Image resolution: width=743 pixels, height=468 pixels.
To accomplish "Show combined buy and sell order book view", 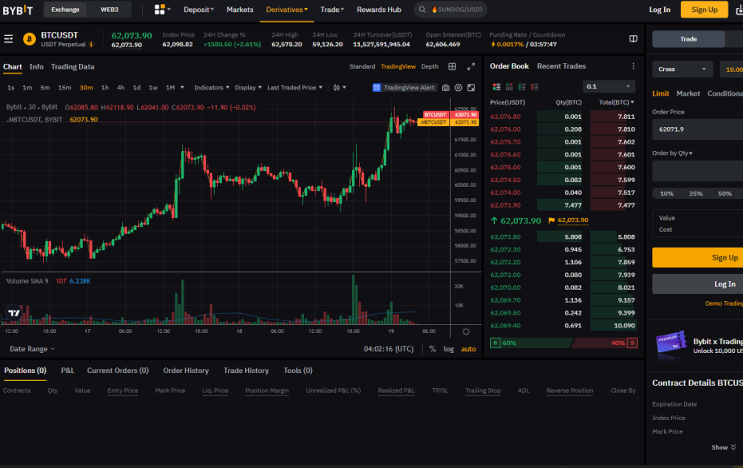I will coord(496,87).
